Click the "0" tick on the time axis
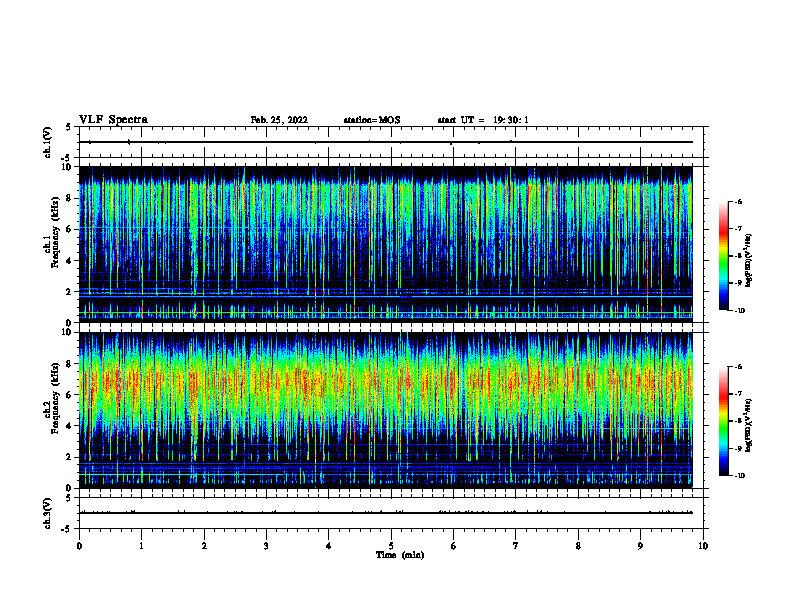 (x=79, y=546)
